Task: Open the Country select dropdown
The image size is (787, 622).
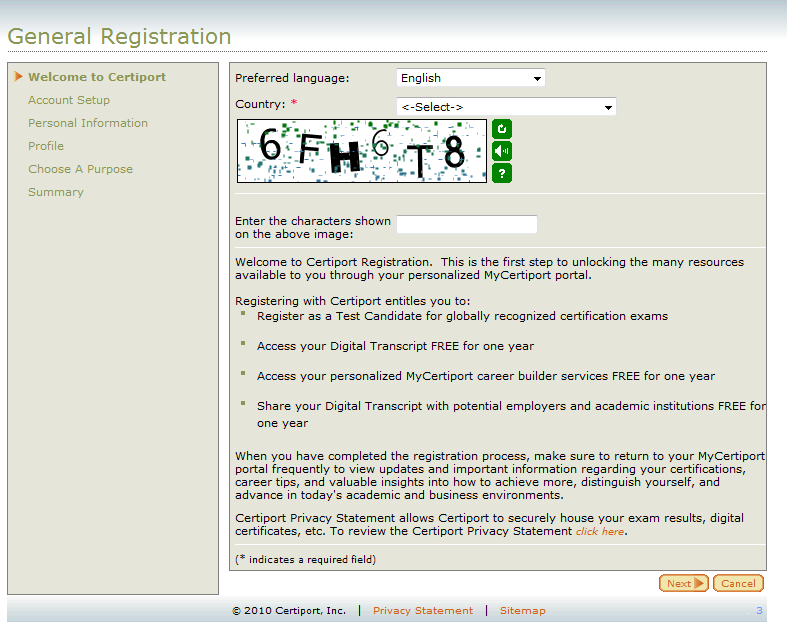Action: click(x=506, y=106)
